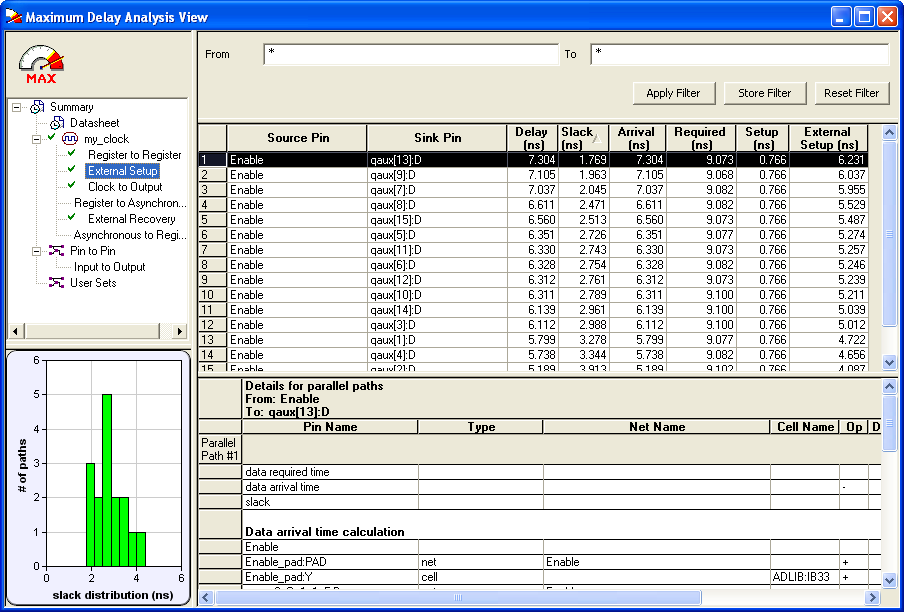Click the User Sets icon
This screenshot has height=612, width=904.
pos(56,282)
